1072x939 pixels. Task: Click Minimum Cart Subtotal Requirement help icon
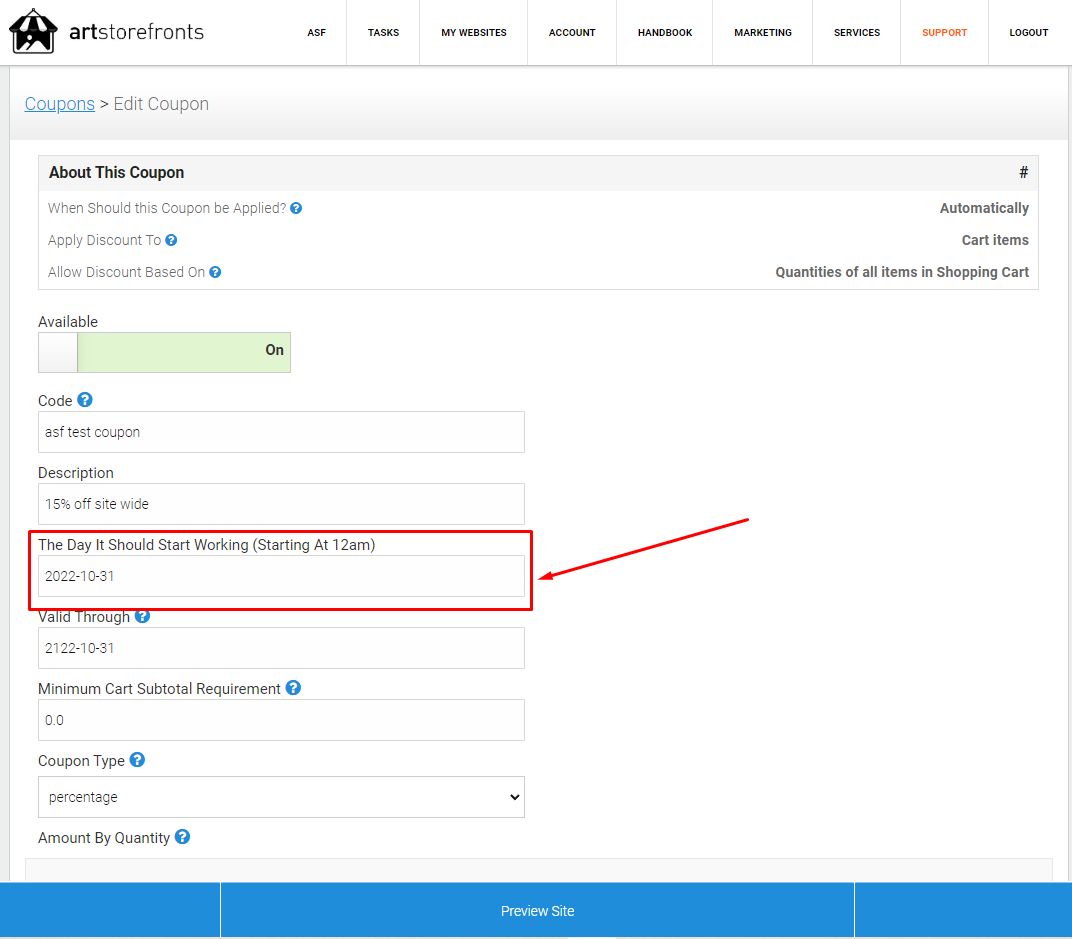[293, 688]
